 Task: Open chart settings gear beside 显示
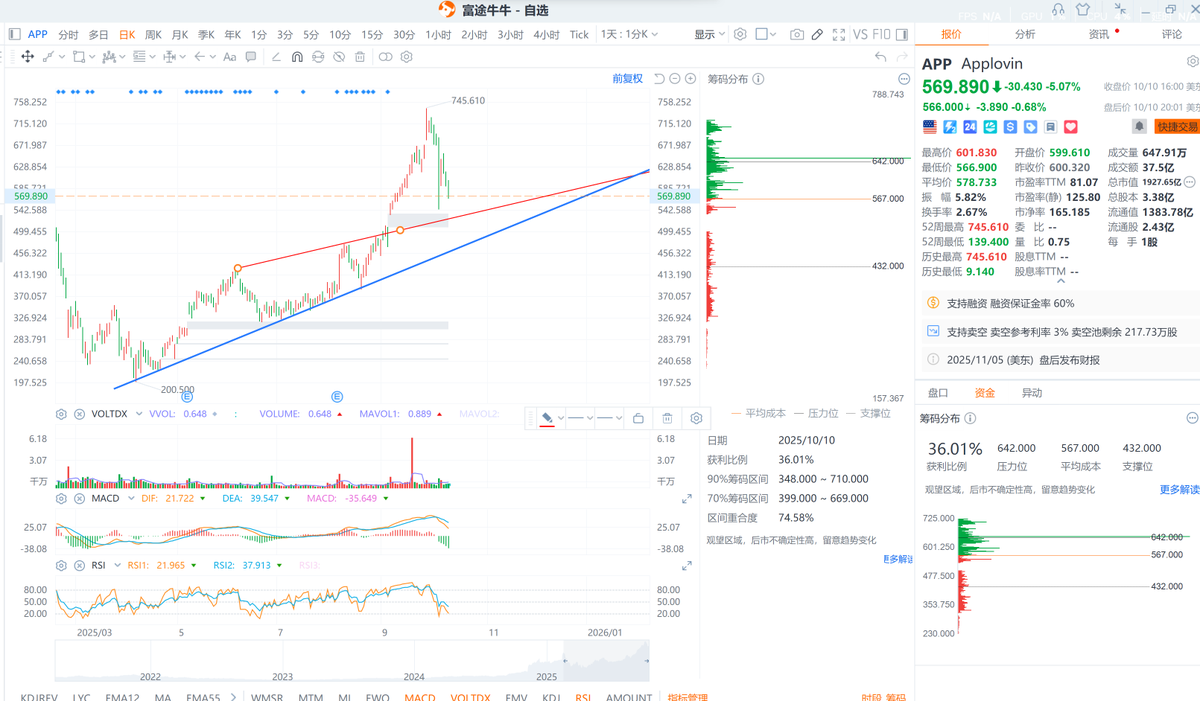(x=740, y=34)
